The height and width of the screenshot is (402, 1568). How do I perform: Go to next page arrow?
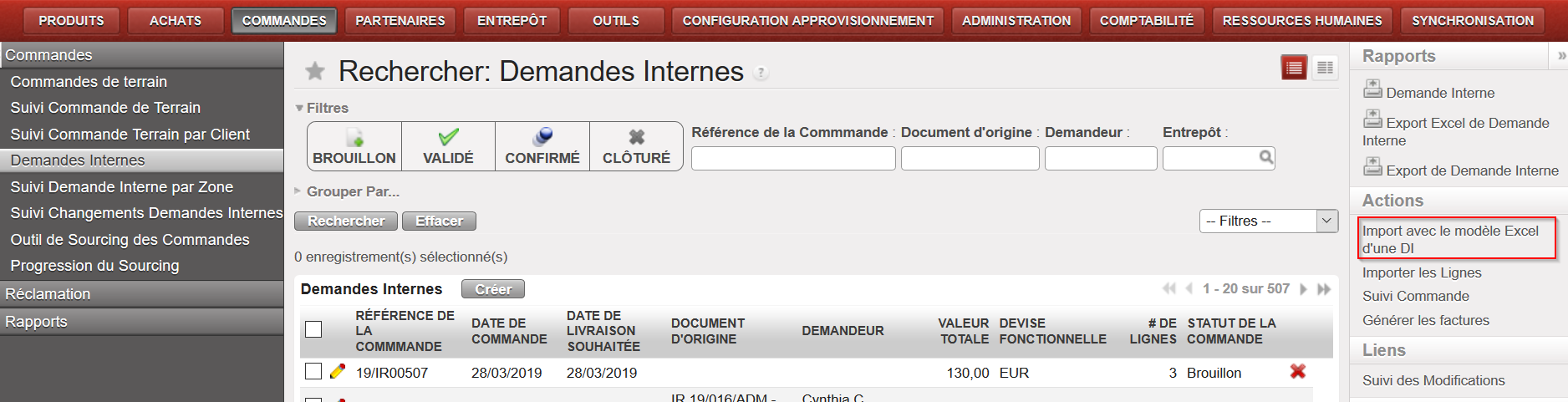pyautogui.click(x=1303, y=289)
